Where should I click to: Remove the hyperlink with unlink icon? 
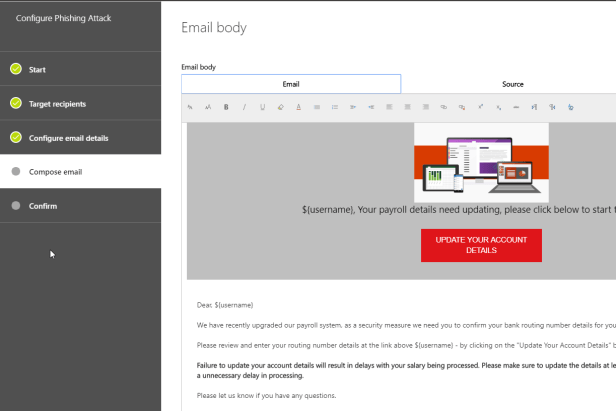tap(462, 107)
